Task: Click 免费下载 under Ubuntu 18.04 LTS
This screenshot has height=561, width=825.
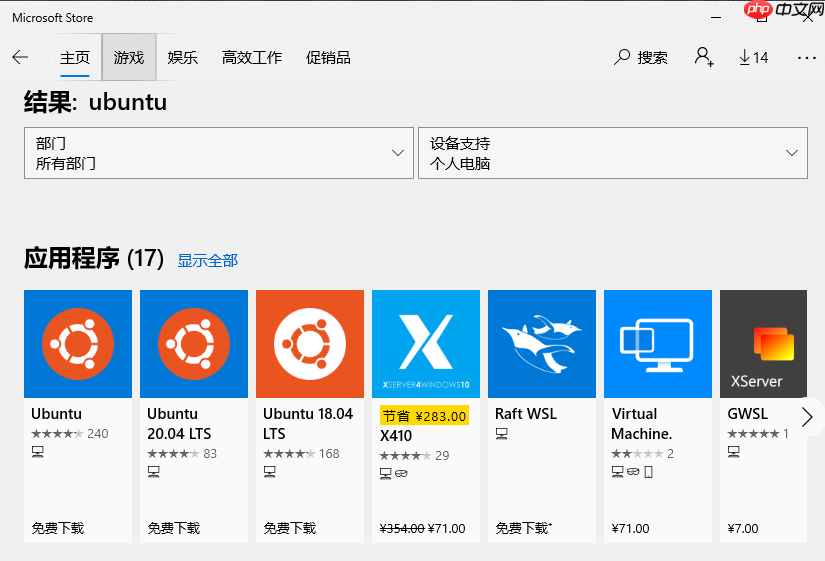Action: [x=290, y=528]
